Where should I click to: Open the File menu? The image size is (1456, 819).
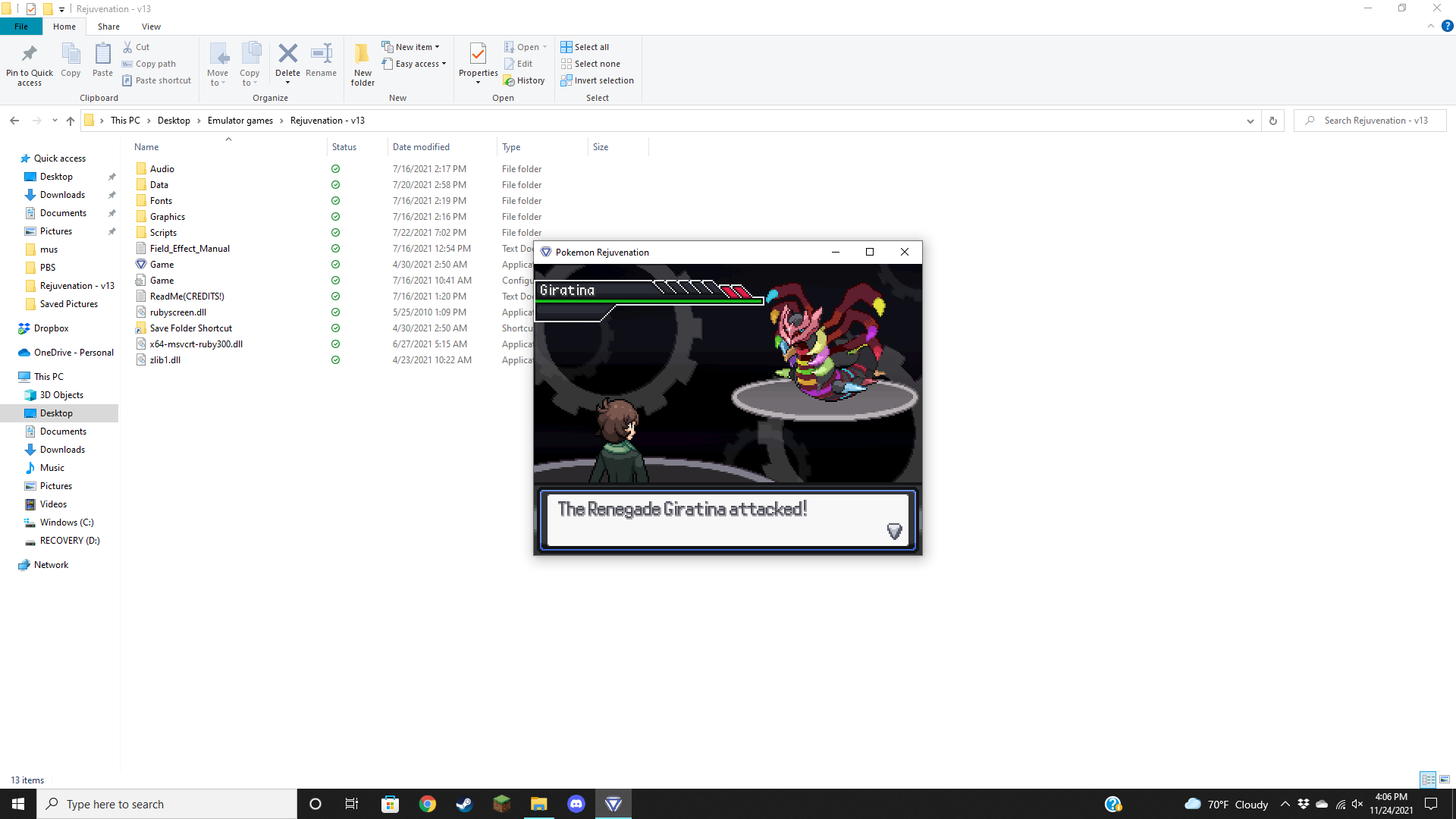point(21,27)
